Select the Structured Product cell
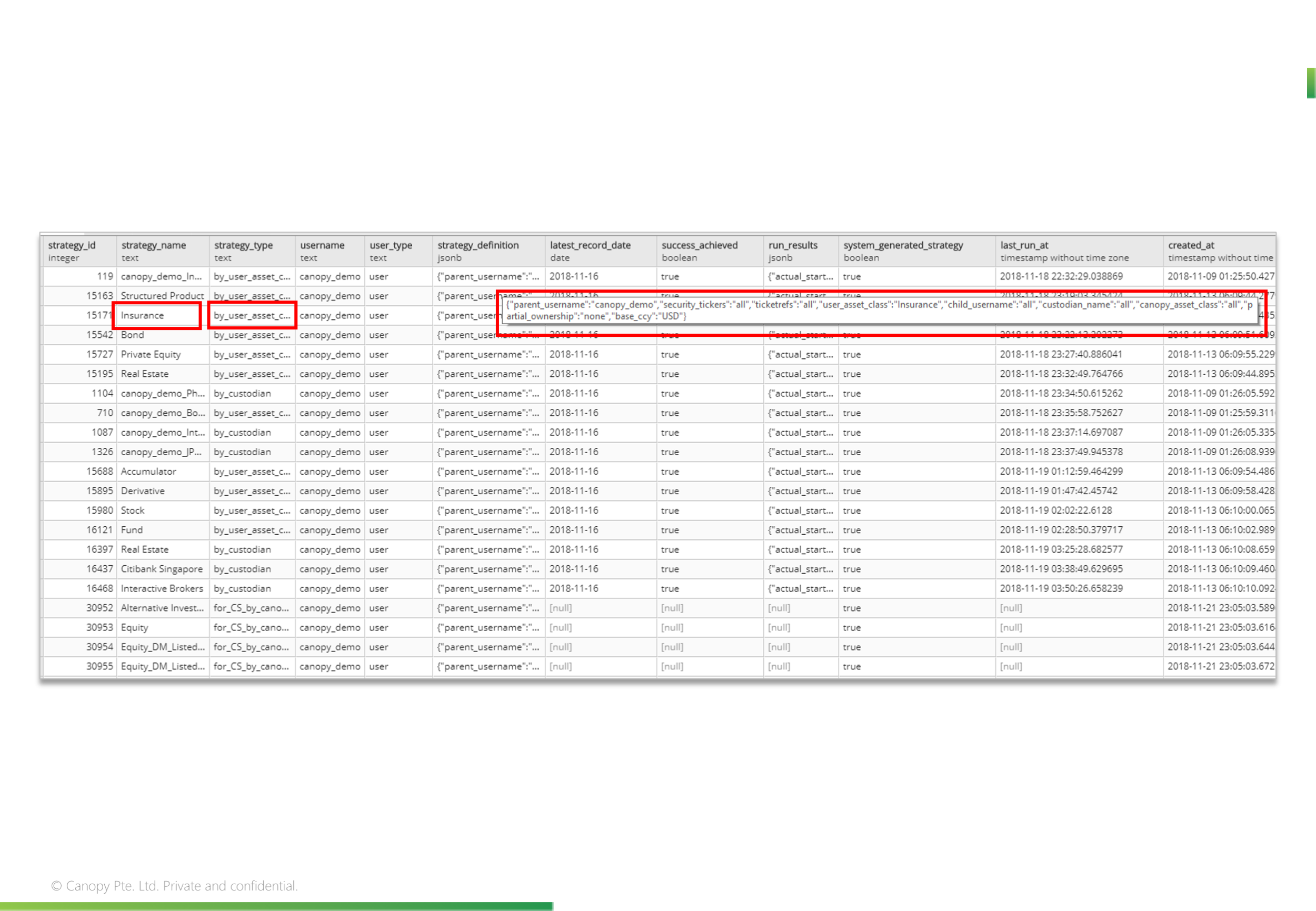 click(162, 296)
